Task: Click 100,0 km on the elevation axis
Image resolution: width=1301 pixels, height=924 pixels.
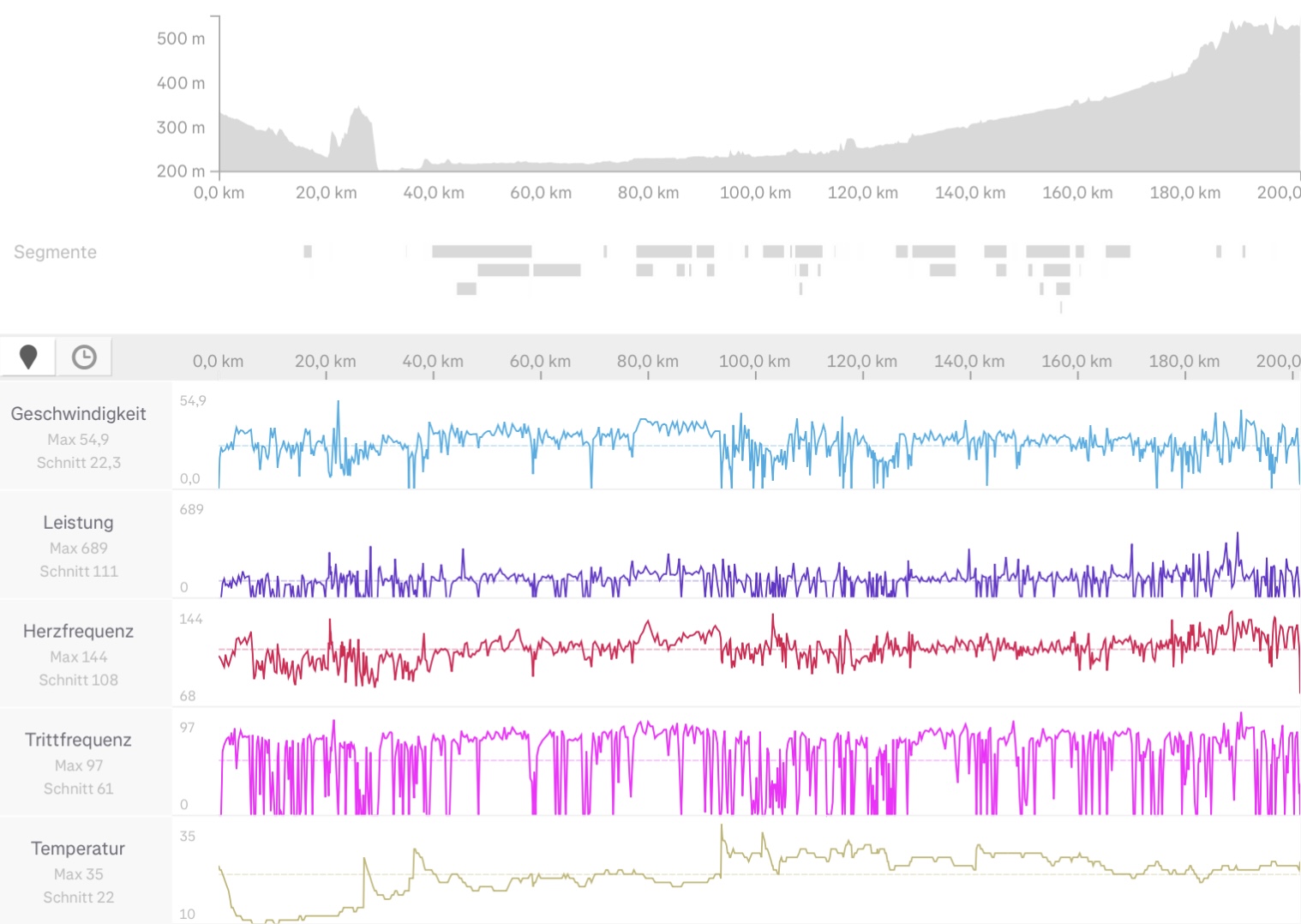Action: tap(755, 193)
